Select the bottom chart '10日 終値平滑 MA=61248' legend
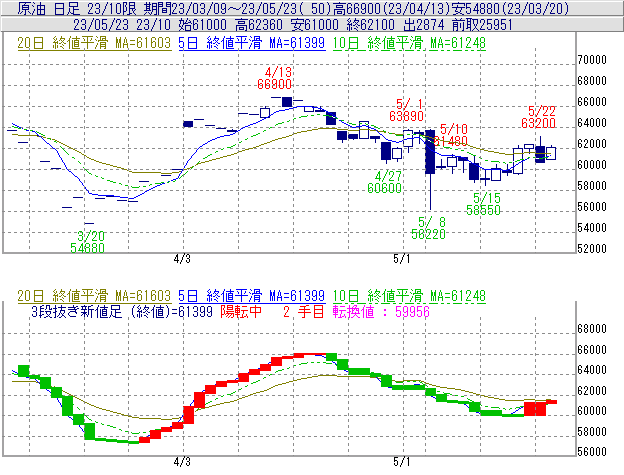The image size is (624, 475). point(409,296)
